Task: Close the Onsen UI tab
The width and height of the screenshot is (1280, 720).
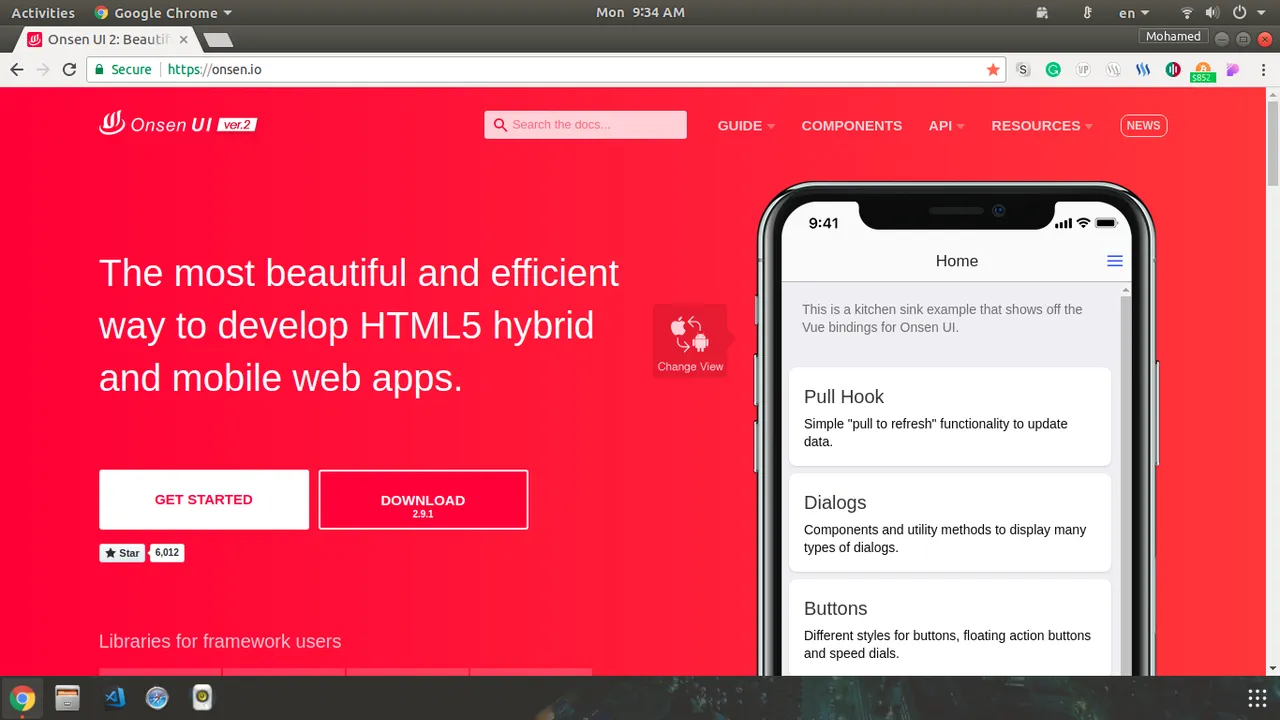Action: 183,40
